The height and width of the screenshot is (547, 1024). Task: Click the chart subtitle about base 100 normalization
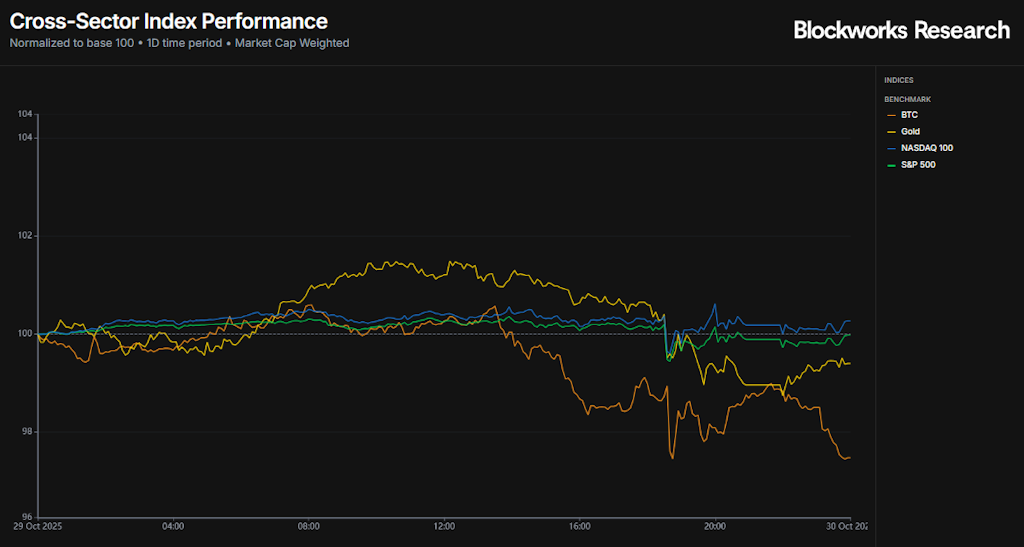(179, 43)
